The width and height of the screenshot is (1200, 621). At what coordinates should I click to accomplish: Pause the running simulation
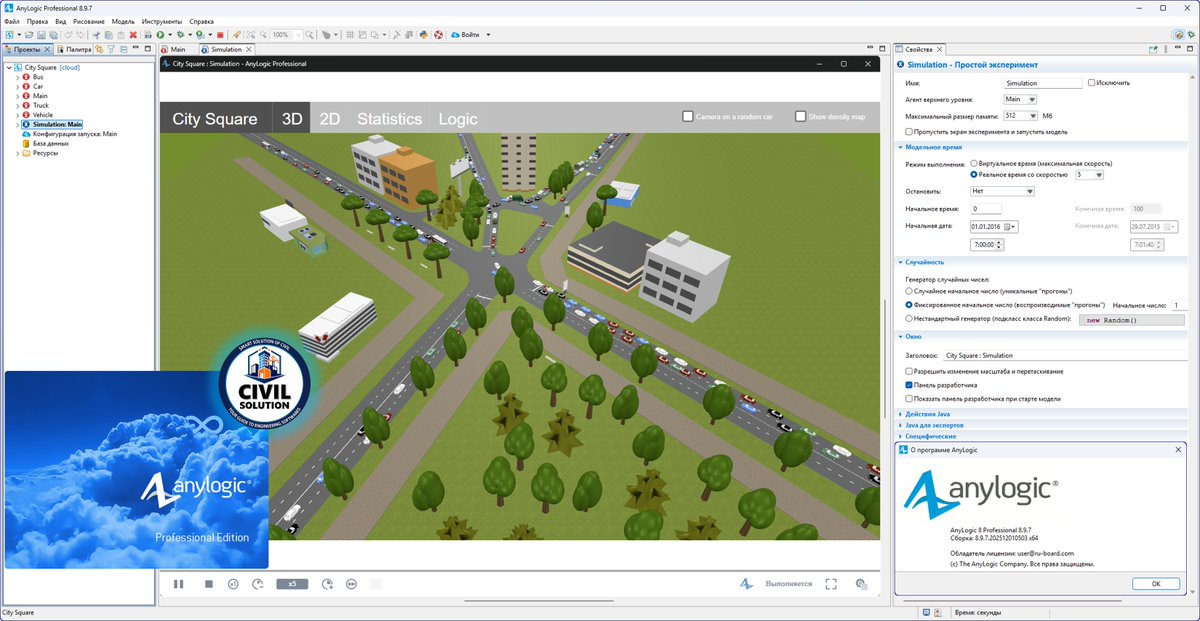(178, 584)
